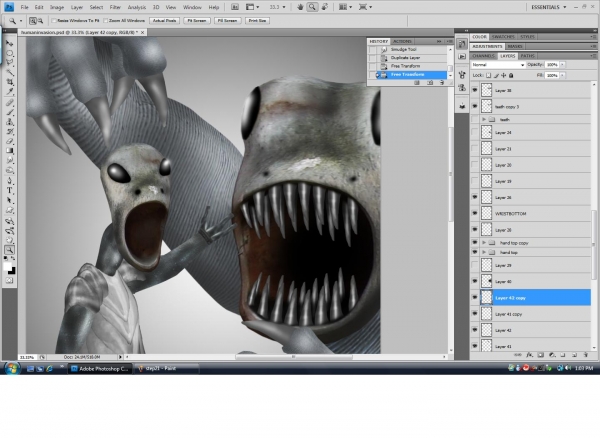Open the Fill slider arrow
Screen dimensions: 600x438
[x=562, y=75]
